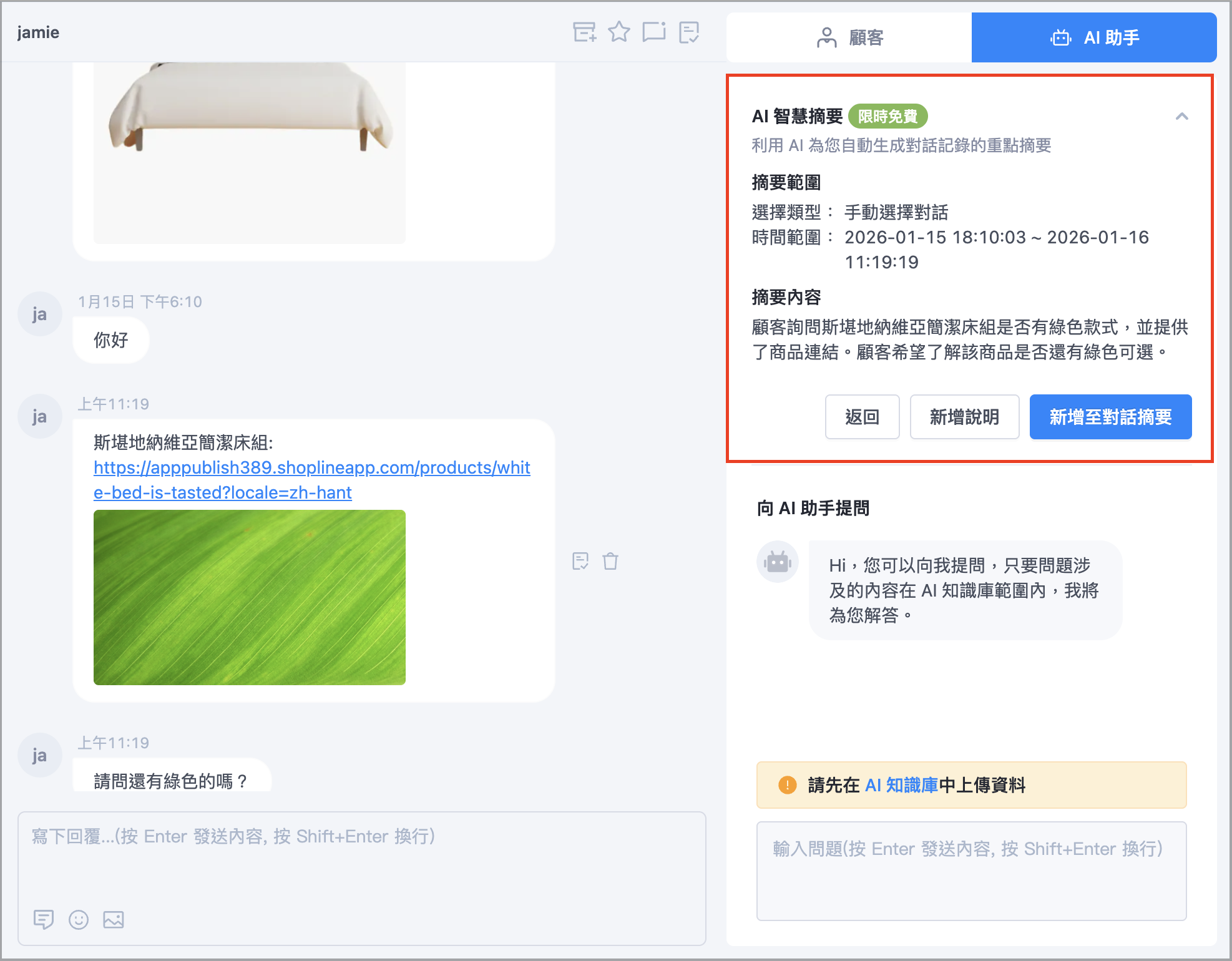Collapse the AI 智慧摘要 section
The image size is (1232, 961).
tap(1181, 116)
